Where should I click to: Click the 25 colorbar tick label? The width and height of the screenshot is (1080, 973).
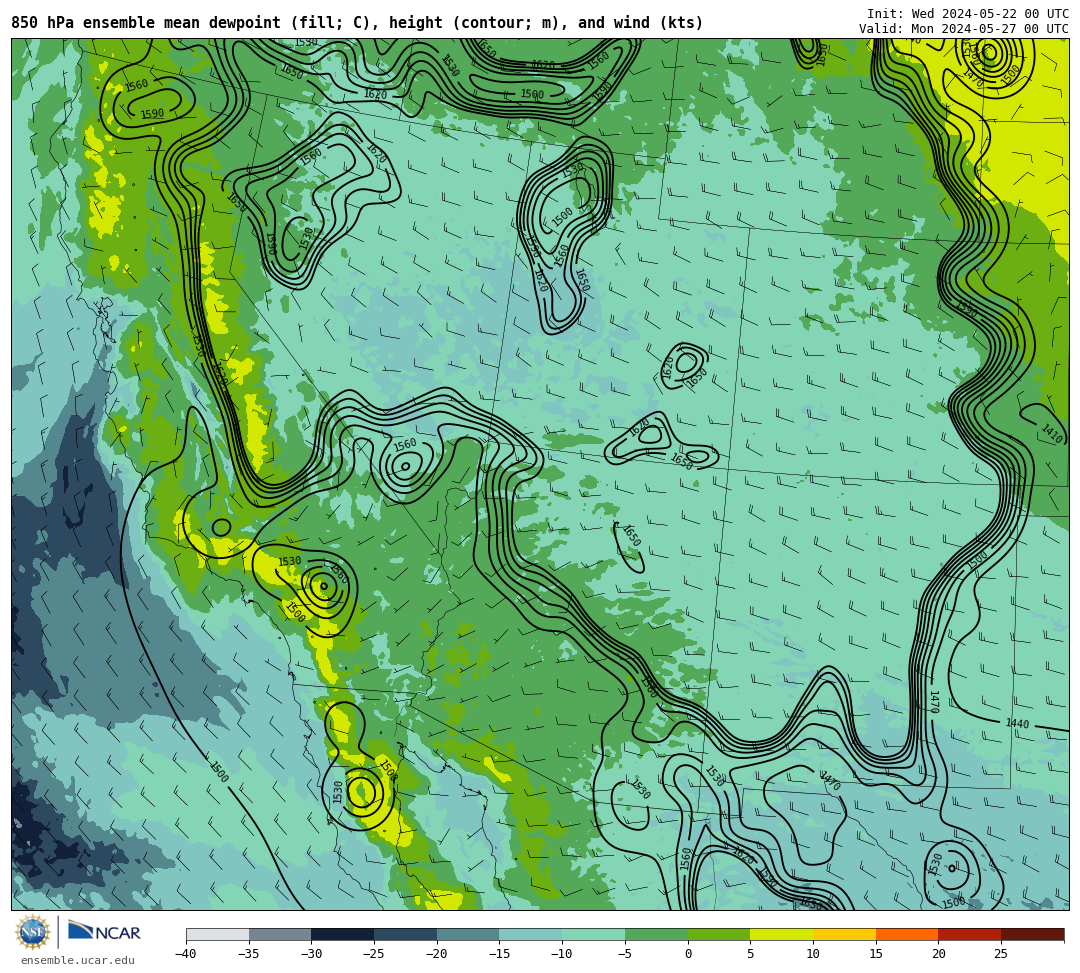click(1001, 954)
